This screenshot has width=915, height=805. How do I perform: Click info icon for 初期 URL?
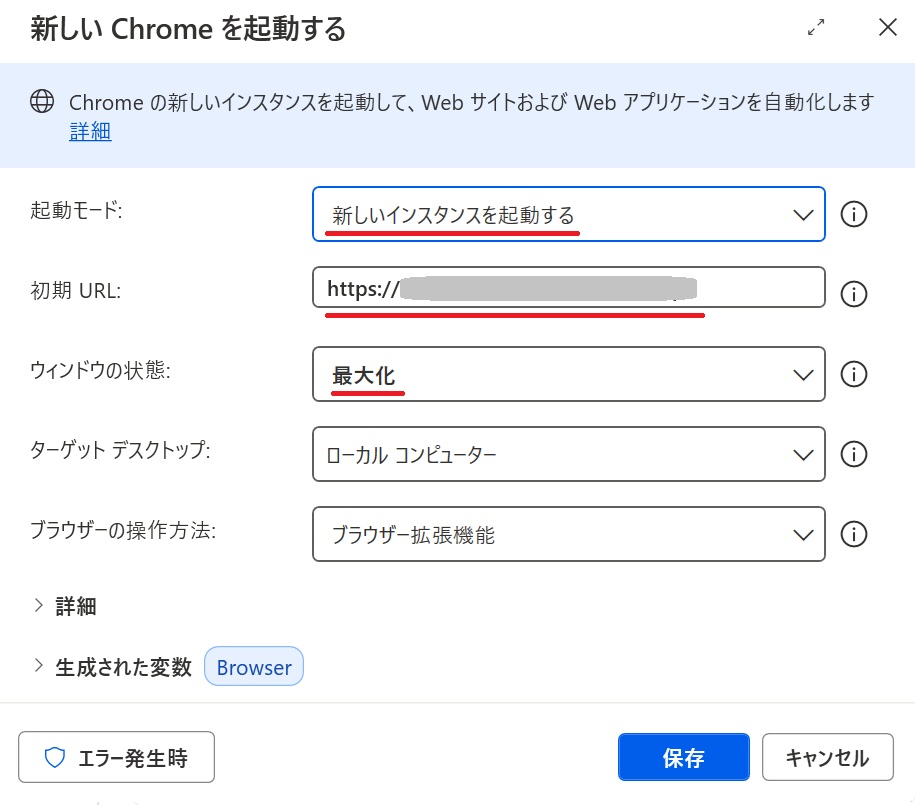click(x=853, y=294)
